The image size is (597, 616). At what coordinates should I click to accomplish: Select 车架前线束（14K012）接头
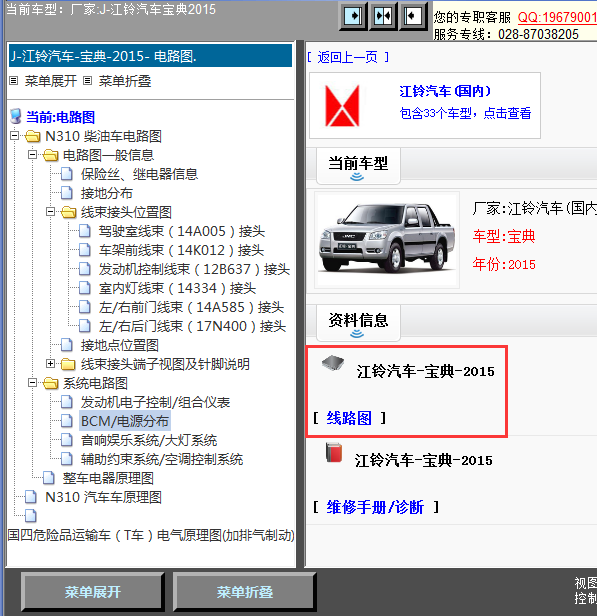tap(181, 250)
